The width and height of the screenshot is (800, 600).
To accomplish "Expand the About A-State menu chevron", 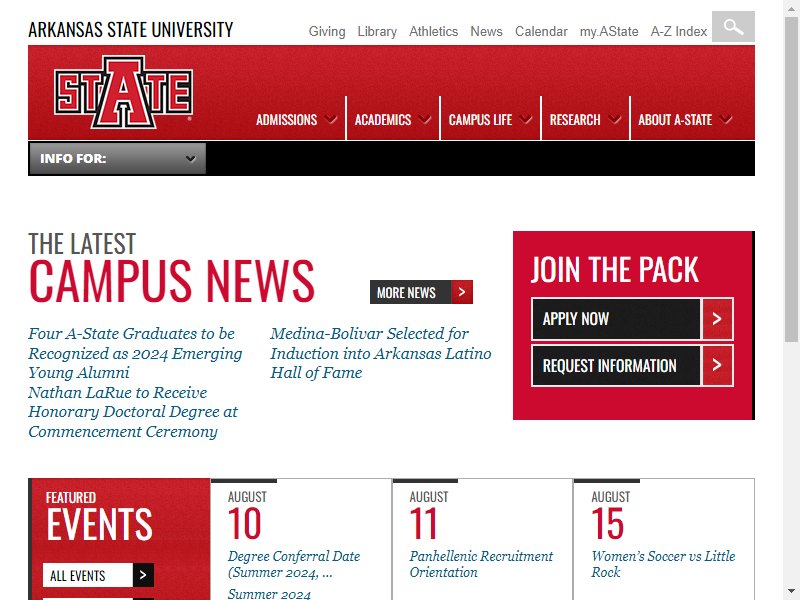I will click(726, 119).
